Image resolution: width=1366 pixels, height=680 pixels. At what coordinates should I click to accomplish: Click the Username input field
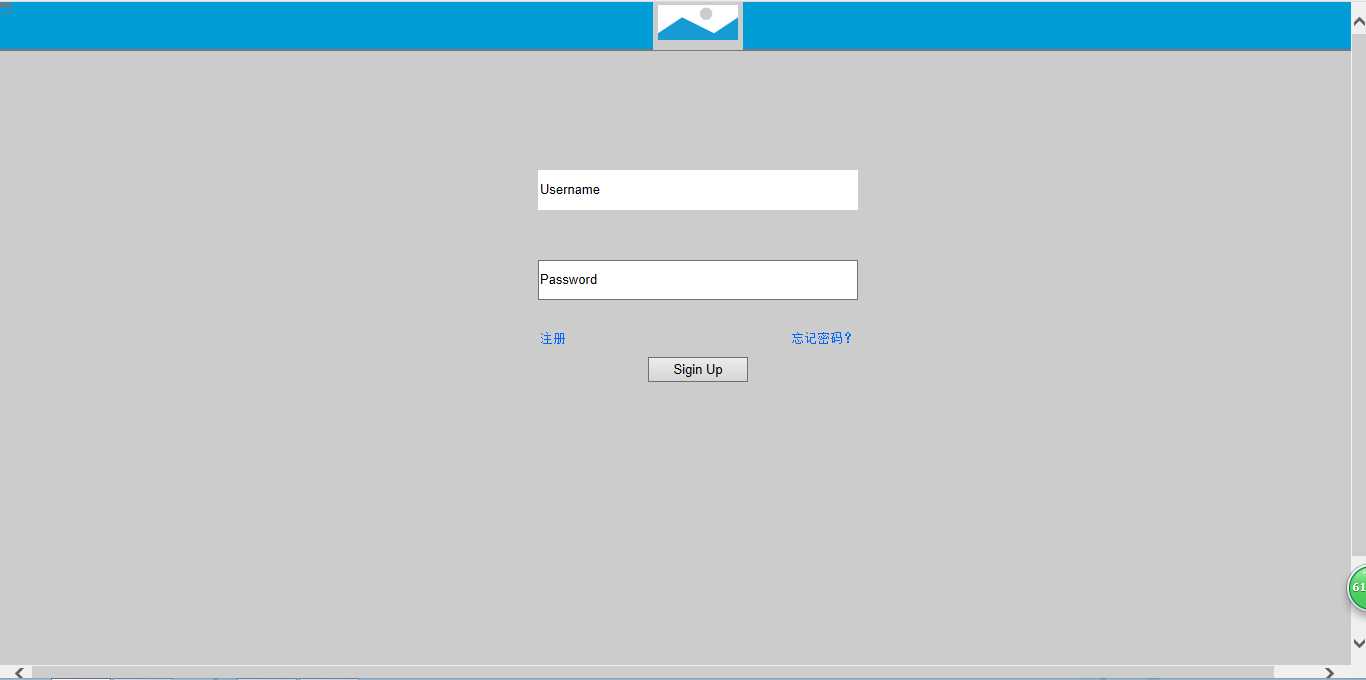[x=698, y=190]
